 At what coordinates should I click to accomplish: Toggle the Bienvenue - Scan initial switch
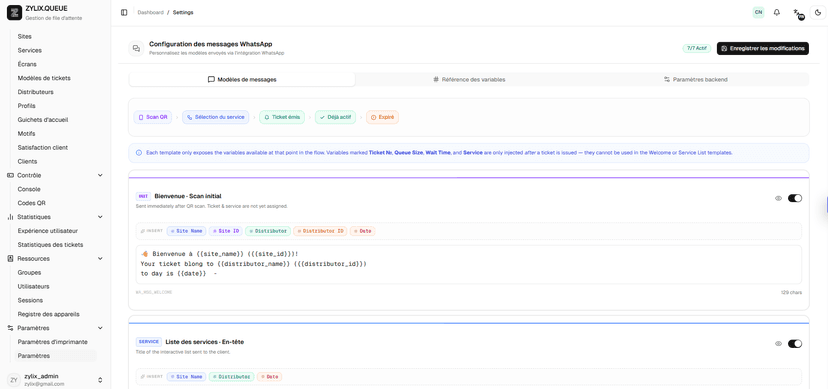point(795,198)
